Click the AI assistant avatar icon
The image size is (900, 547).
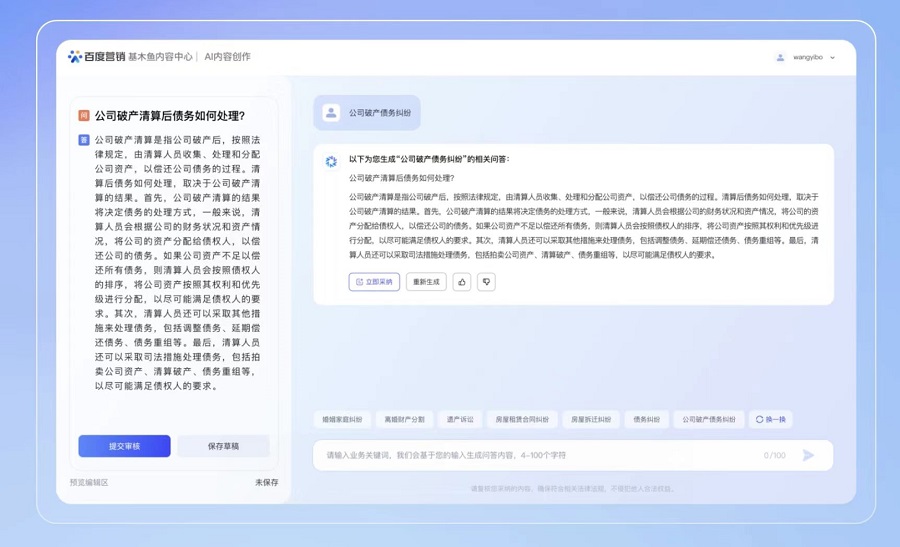pos(331,161)
